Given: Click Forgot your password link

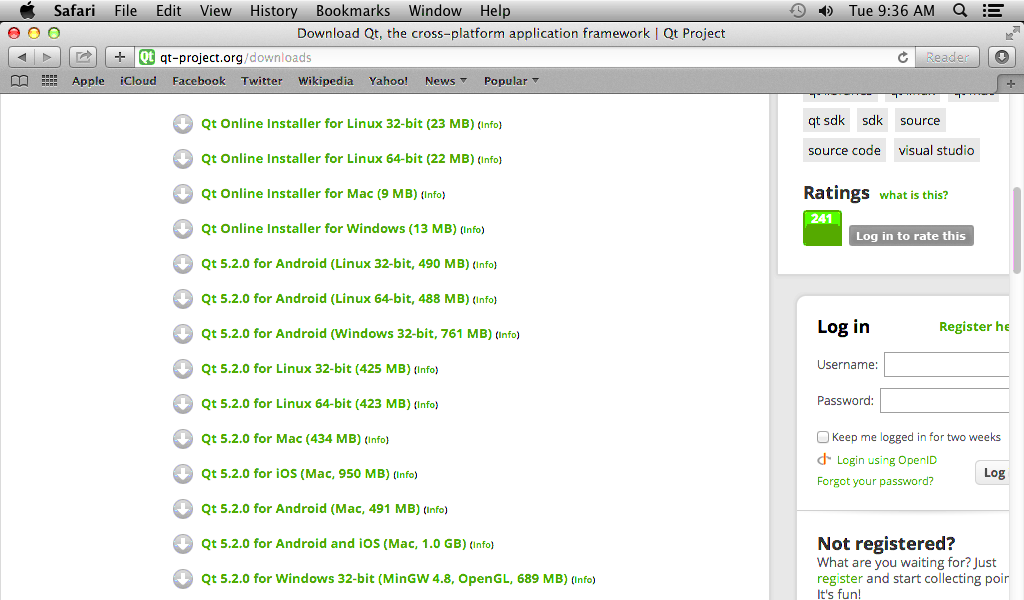Looking at the screenshot, I should (x=875, y=481).
